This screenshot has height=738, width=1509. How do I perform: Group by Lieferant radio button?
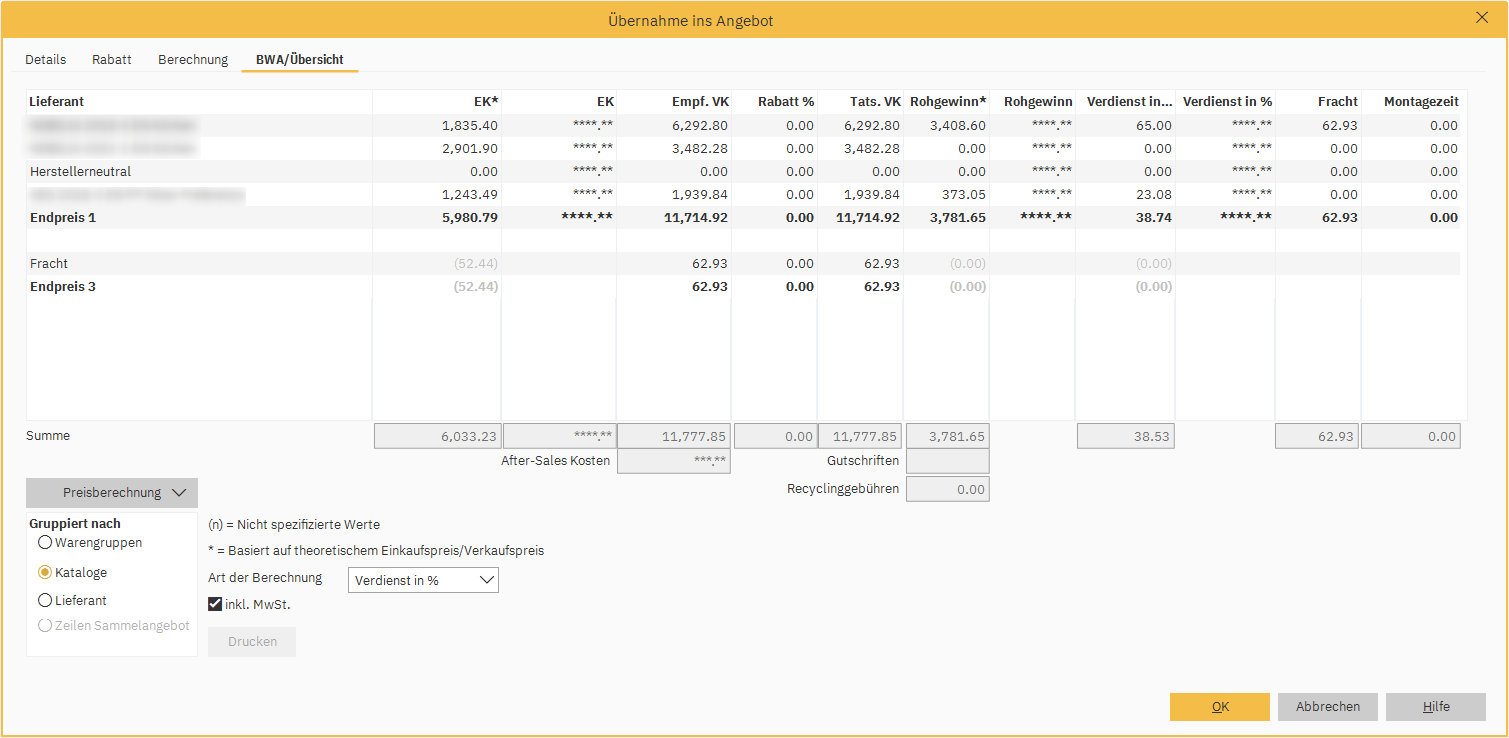tap(45, 601)
